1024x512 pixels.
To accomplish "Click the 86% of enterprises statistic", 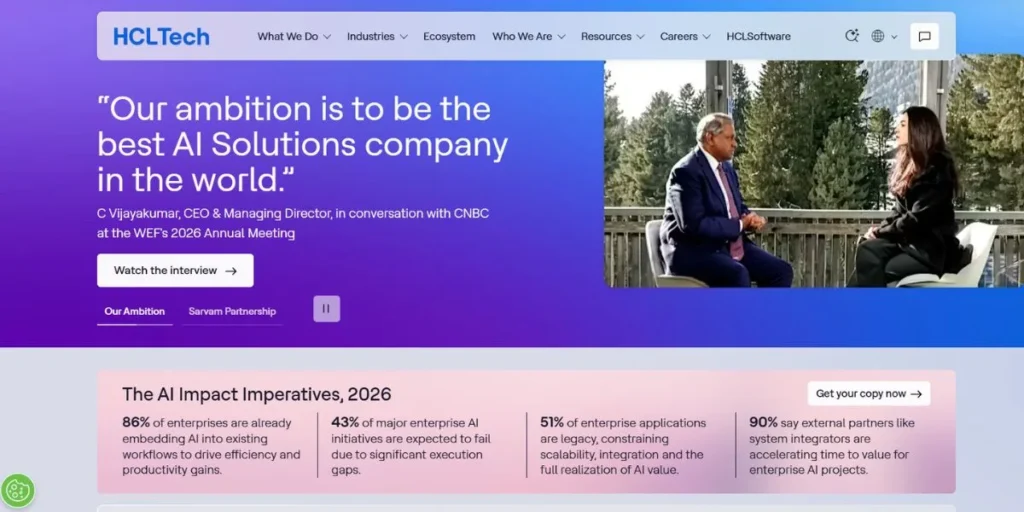I will pyautogui.click(x=212, y=446).
